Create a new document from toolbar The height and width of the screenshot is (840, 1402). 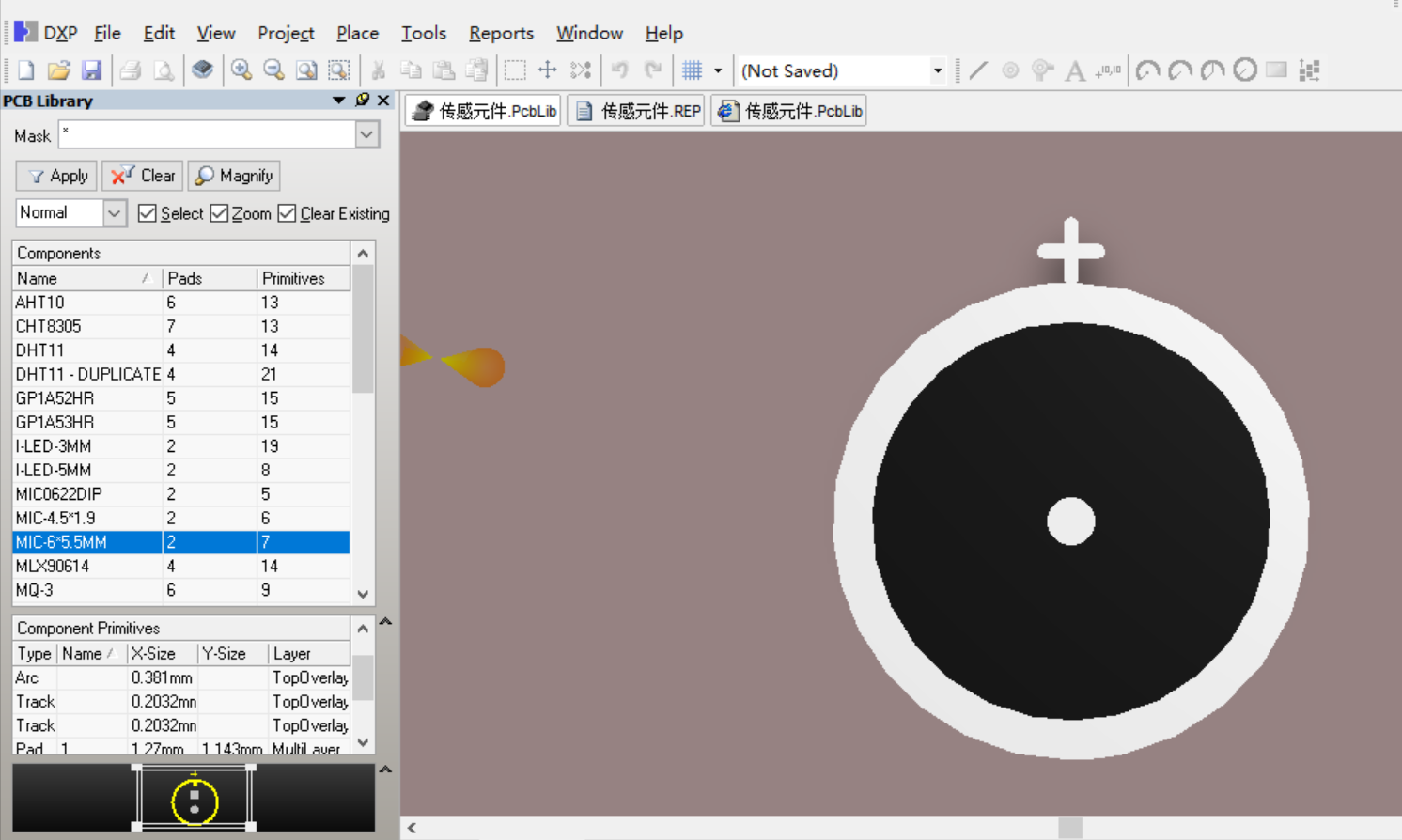click(26, 70)
